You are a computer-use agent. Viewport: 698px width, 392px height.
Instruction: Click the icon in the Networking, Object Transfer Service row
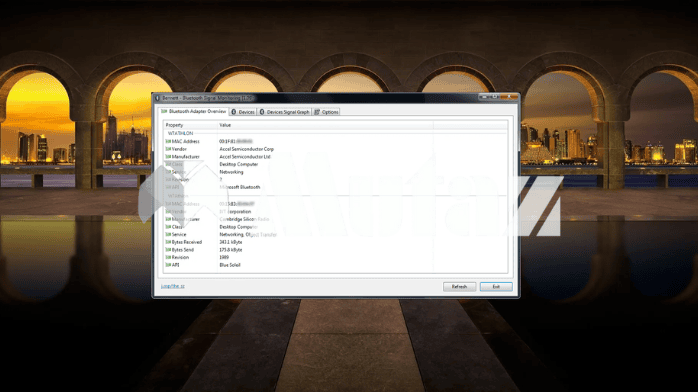[x=168, y=234]
